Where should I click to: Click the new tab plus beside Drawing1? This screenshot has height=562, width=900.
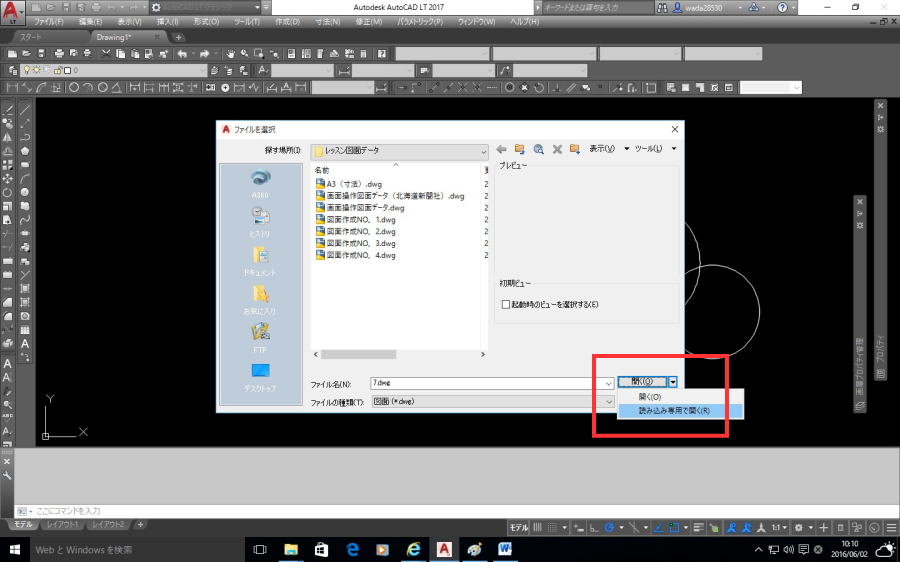pos(179,37)
